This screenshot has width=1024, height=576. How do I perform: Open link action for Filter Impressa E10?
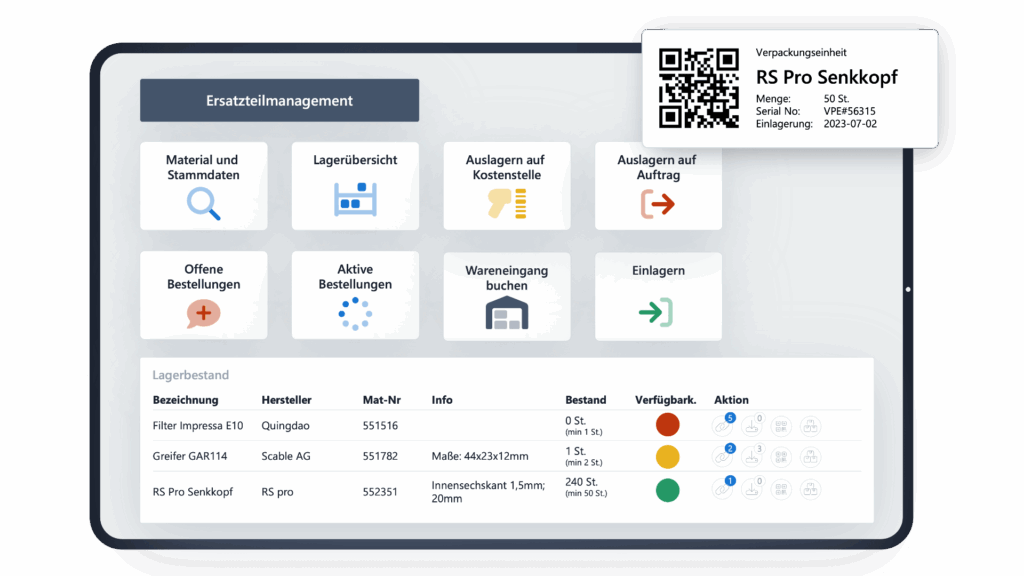[723, 426]
